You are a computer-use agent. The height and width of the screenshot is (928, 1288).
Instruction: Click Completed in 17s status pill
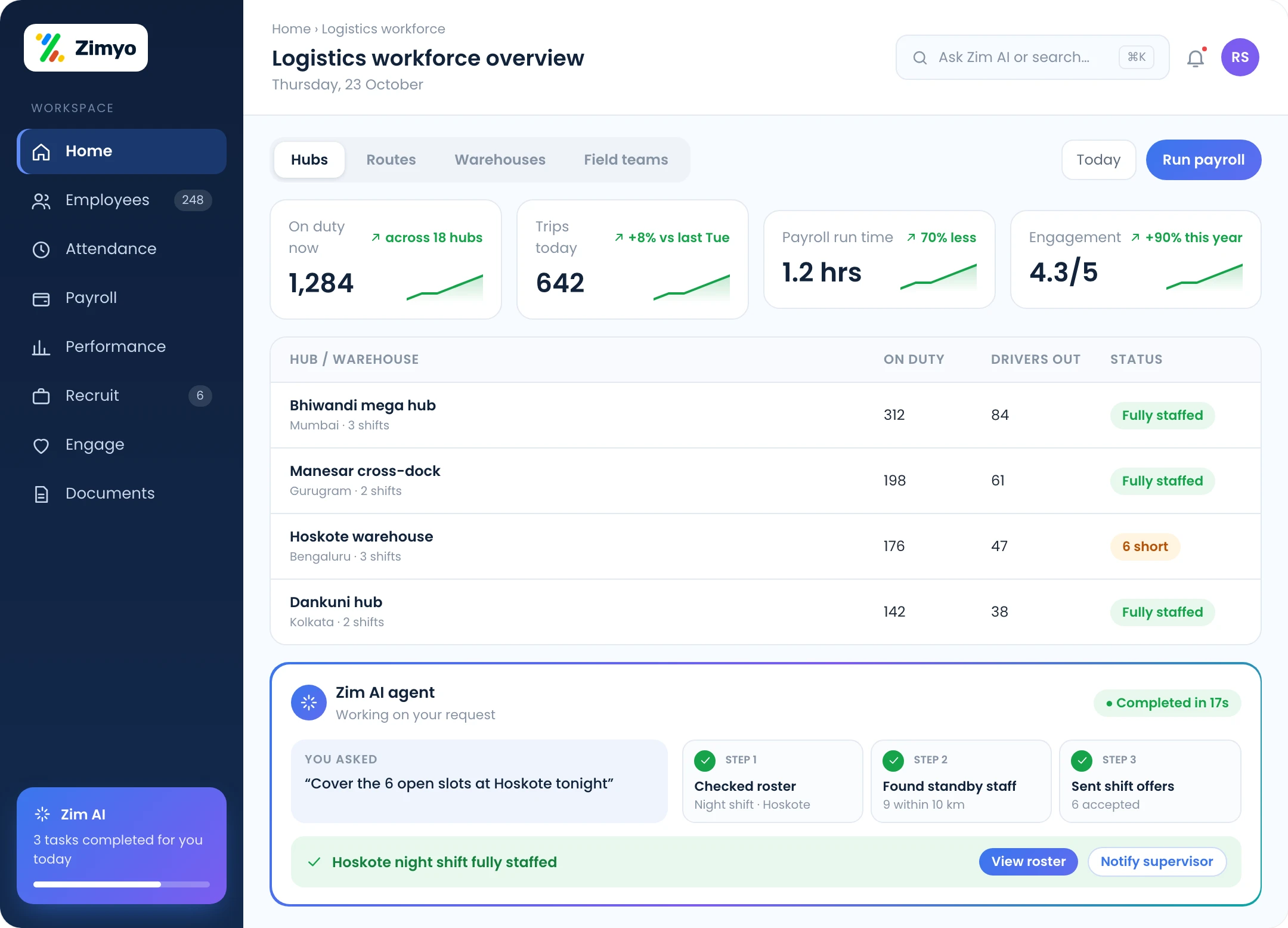click(x=1167, y=703)
